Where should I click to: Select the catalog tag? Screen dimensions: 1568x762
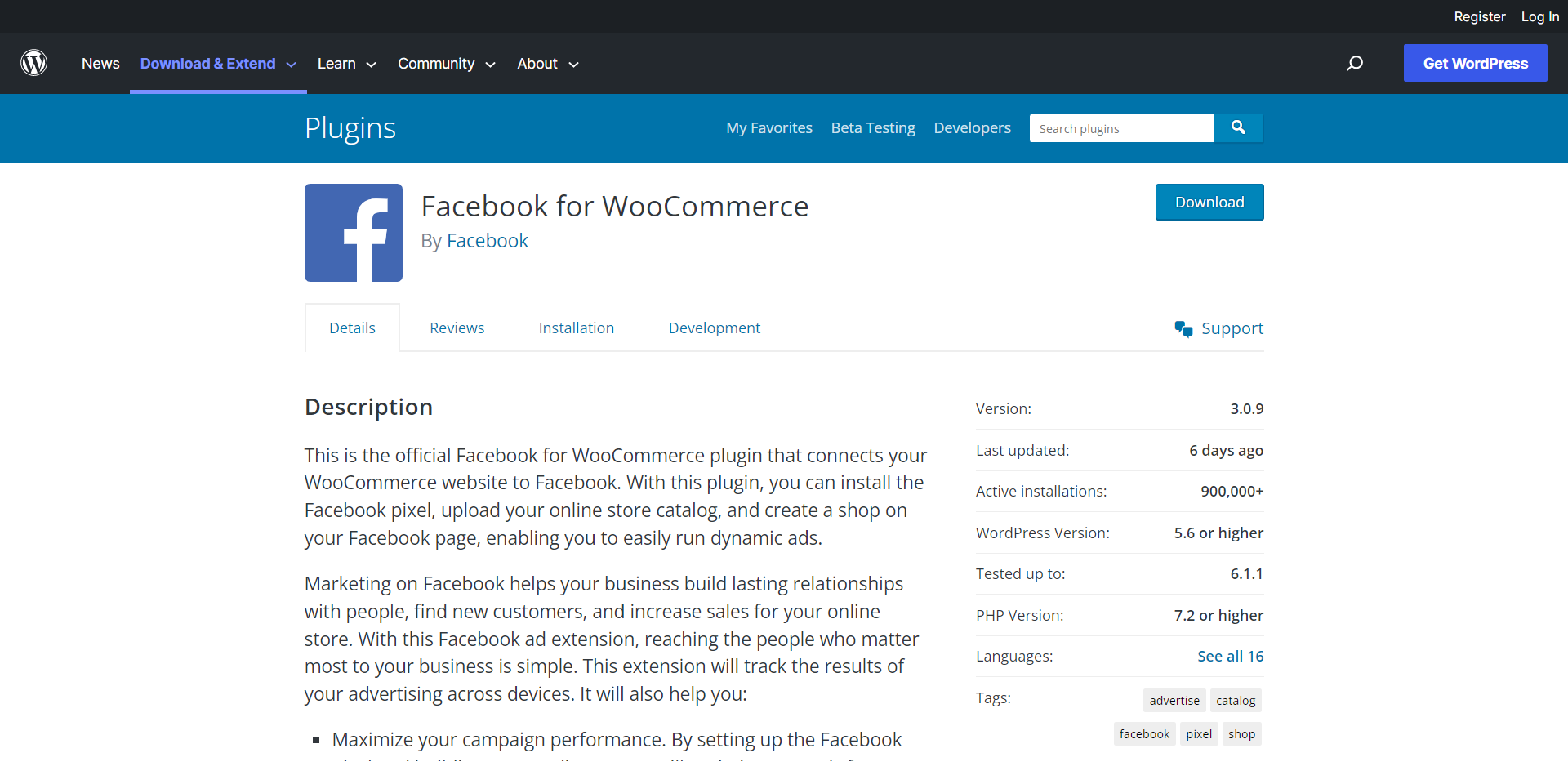1236,700
